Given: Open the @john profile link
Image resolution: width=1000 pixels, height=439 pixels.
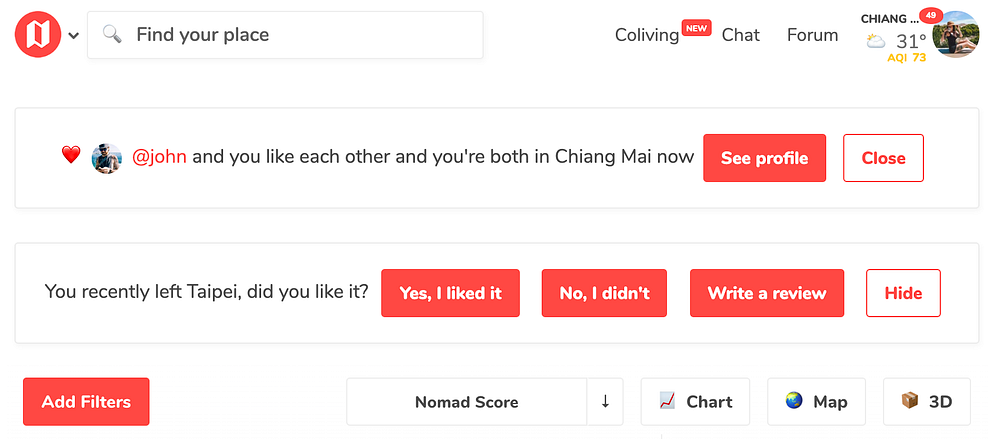Looking at the screenshot, I should pyautogui.click(x=160, y=157).
